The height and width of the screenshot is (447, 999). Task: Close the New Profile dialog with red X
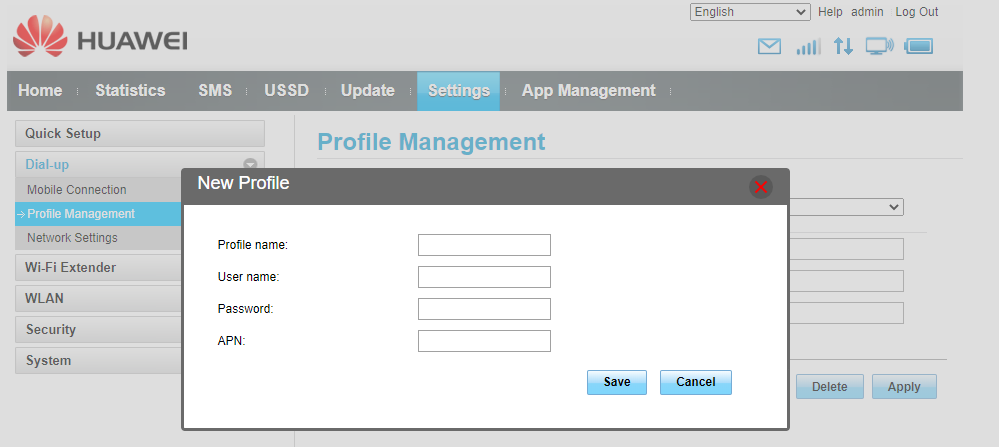[760, 187]
